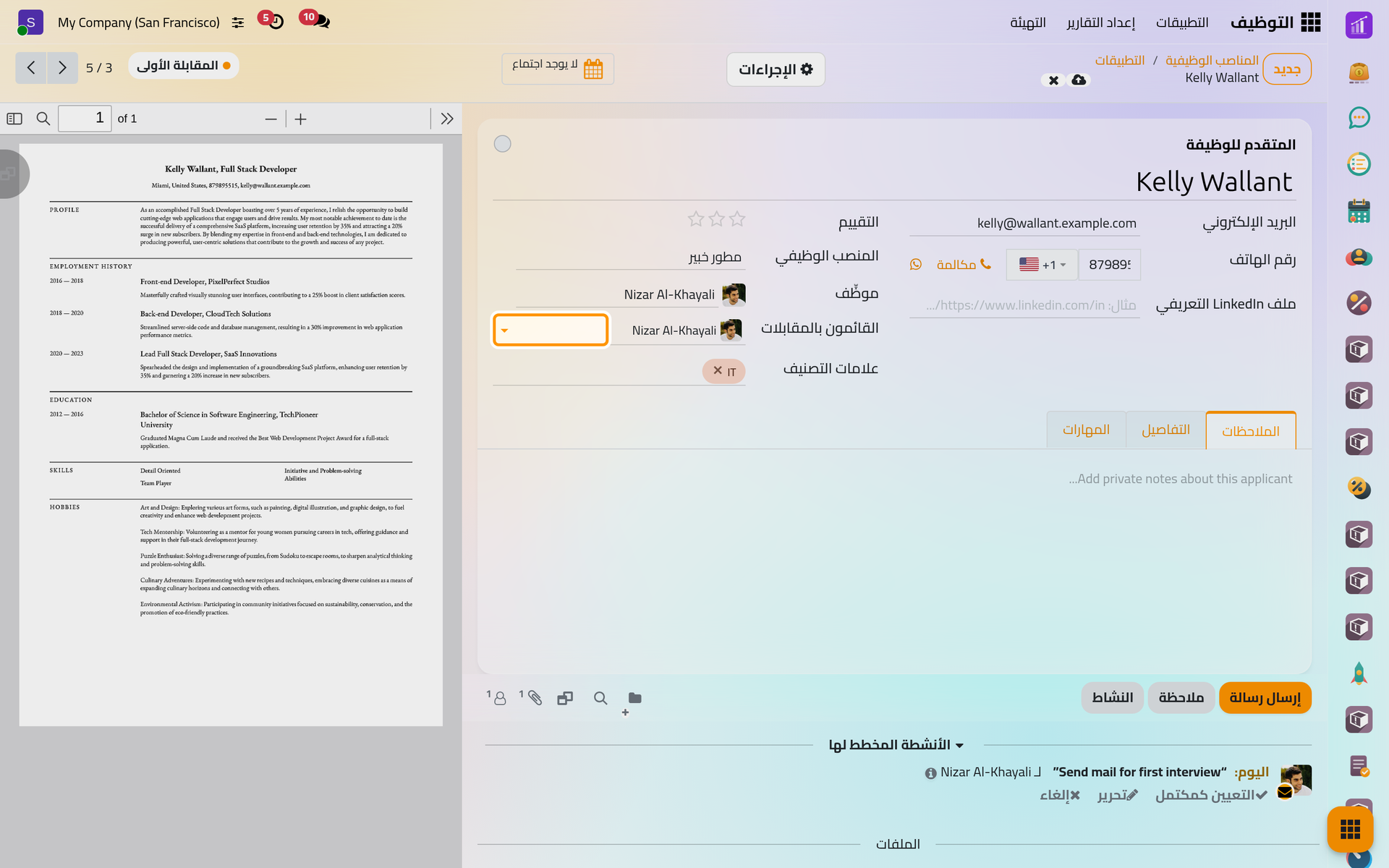The height and width of the screenshot is (868, 1389).
Task: Zoom out the PDF with minus icon
Action: click(x=271, y=119)
